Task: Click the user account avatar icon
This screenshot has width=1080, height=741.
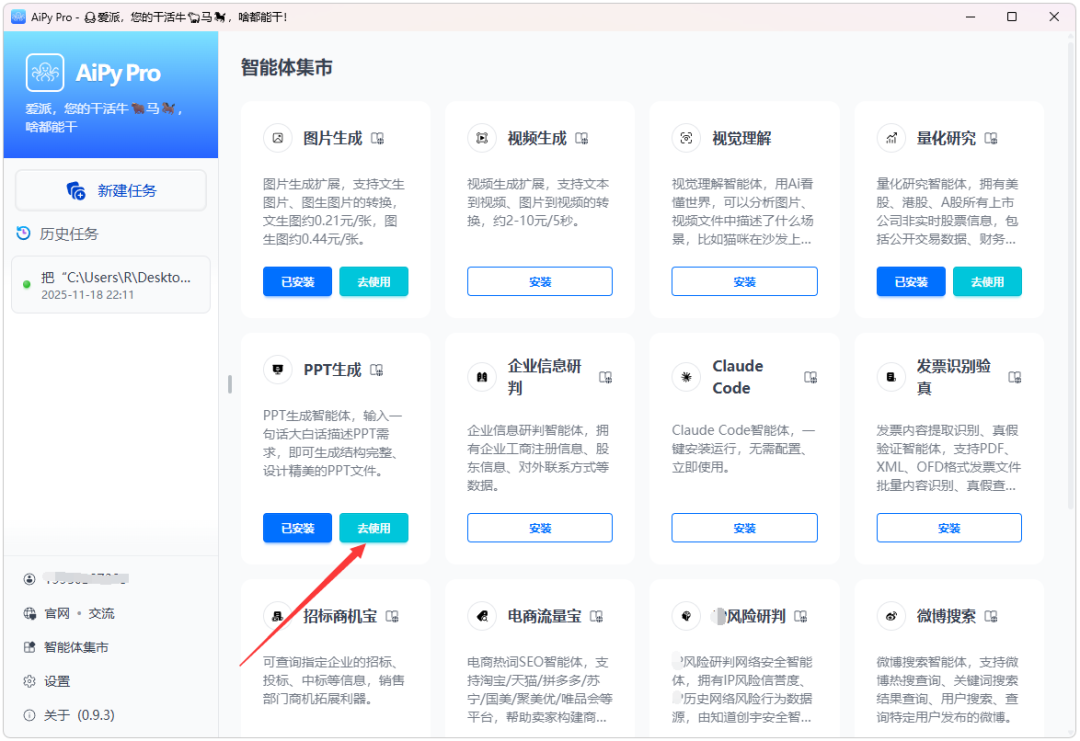Action: [29, 579]
